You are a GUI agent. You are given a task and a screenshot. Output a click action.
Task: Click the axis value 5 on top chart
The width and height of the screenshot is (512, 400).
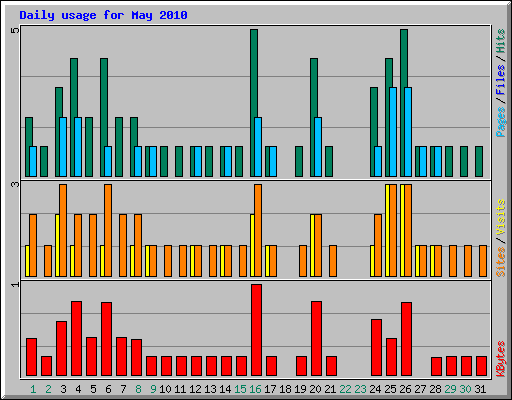click(15, 31)
